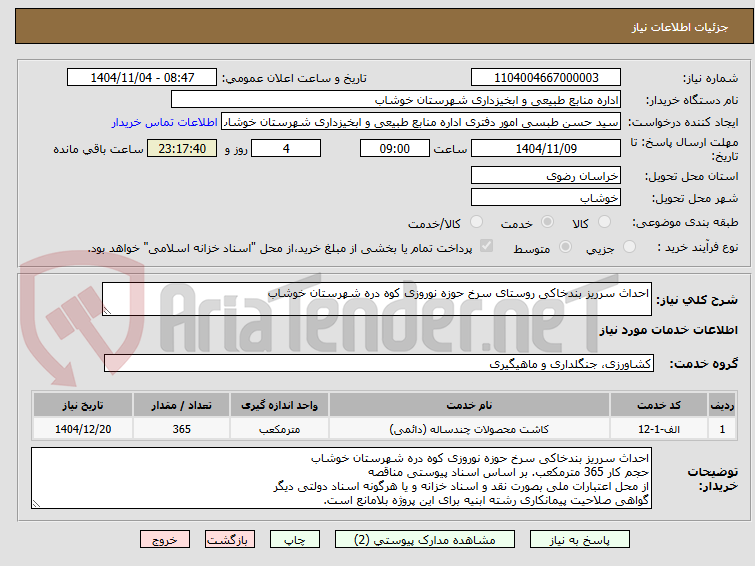Screen dimensions: 755x566
Task: Click the استان محل تحویل field خراسان رضوی
Action: [546, 176]
